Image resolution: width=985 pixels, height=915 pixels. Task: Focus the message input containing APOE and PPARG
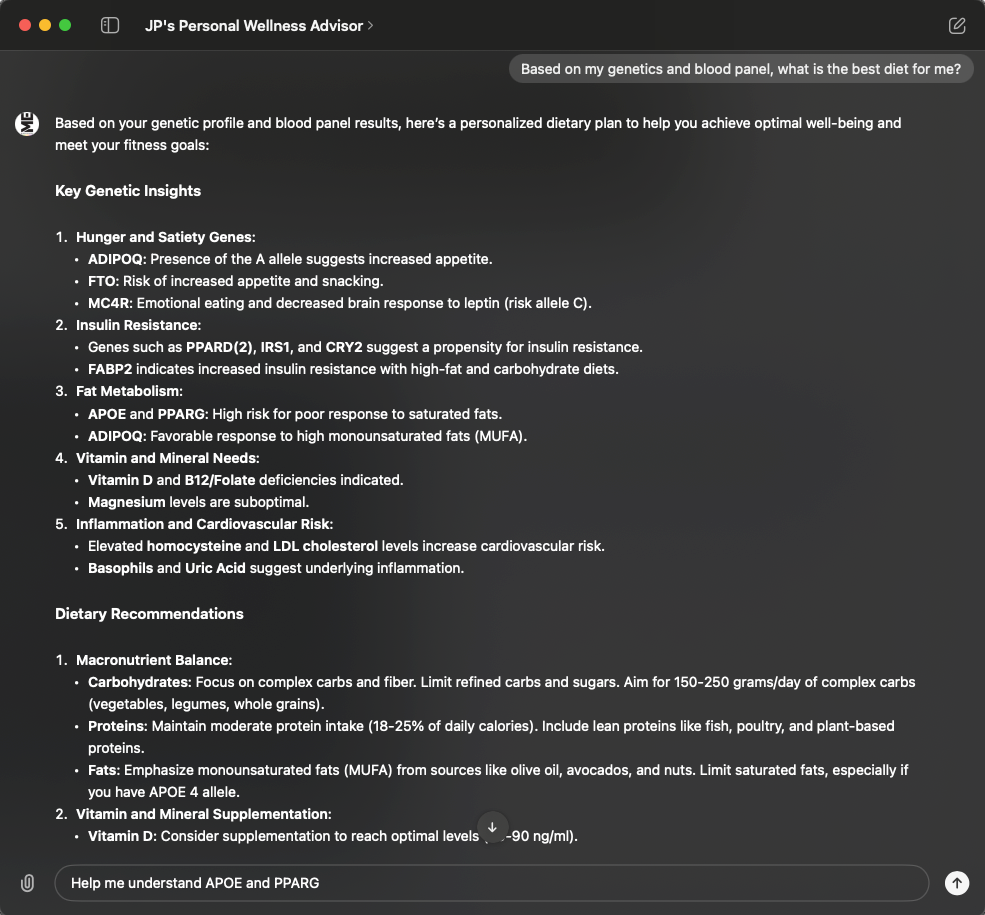(x=492, y=883)
